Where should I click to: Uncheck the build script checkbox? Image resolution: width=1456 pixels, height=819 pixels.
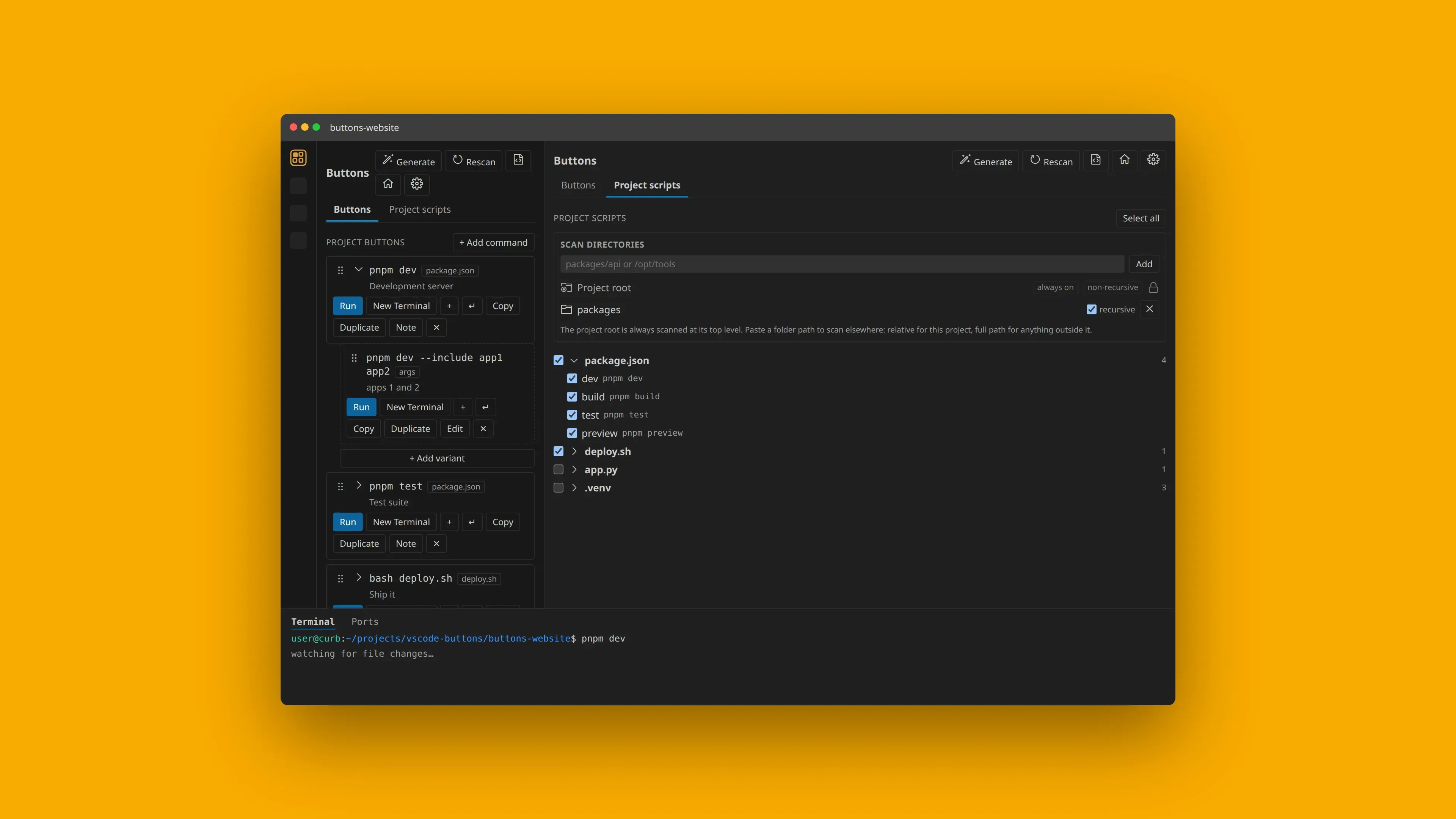pos(572,397)
